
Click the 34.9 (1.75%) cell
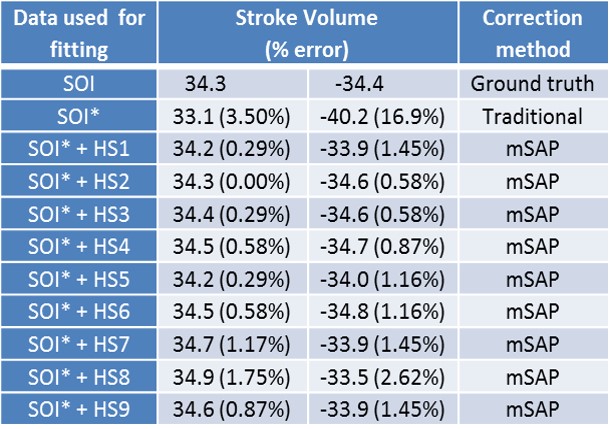(x=235, y=376)
